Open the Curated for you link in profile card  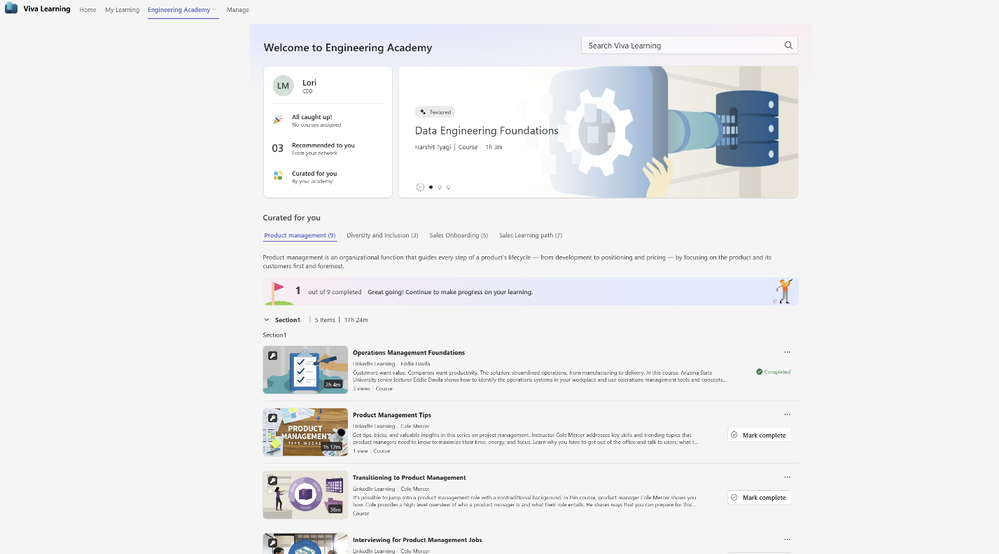tap(314, 173)
